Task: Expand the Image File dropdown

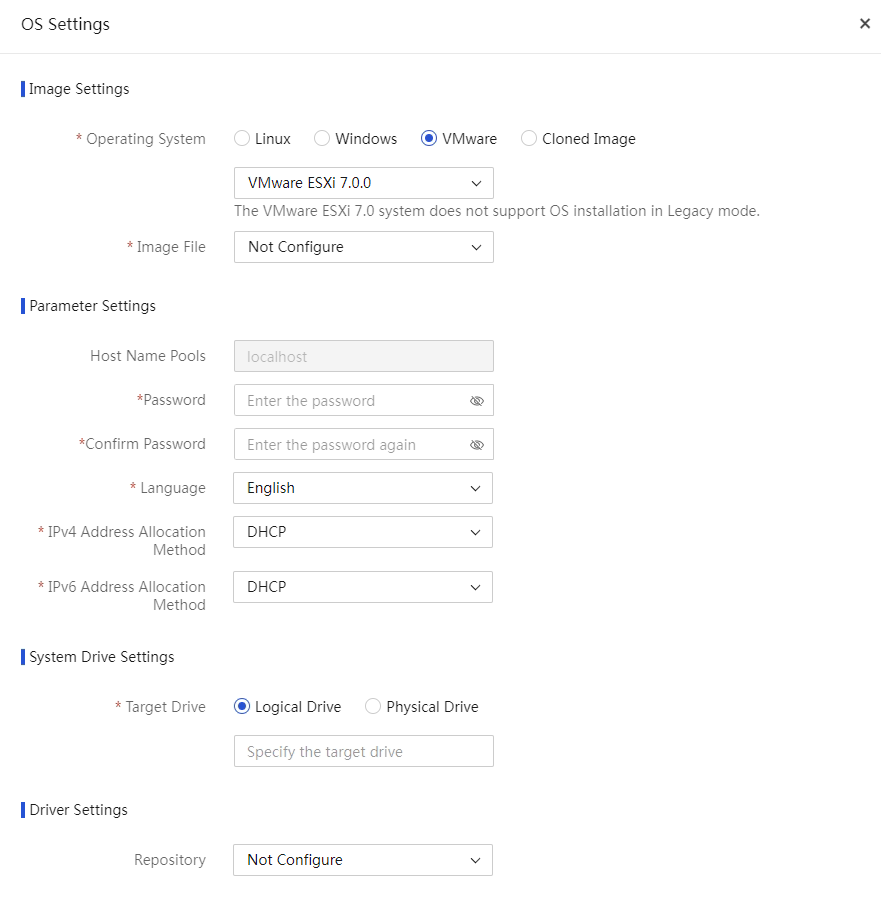Action: point(363,247)
